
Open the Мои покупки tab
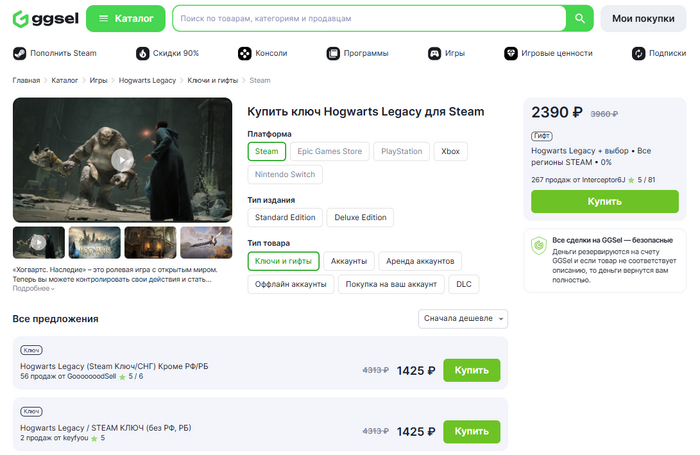643,18
